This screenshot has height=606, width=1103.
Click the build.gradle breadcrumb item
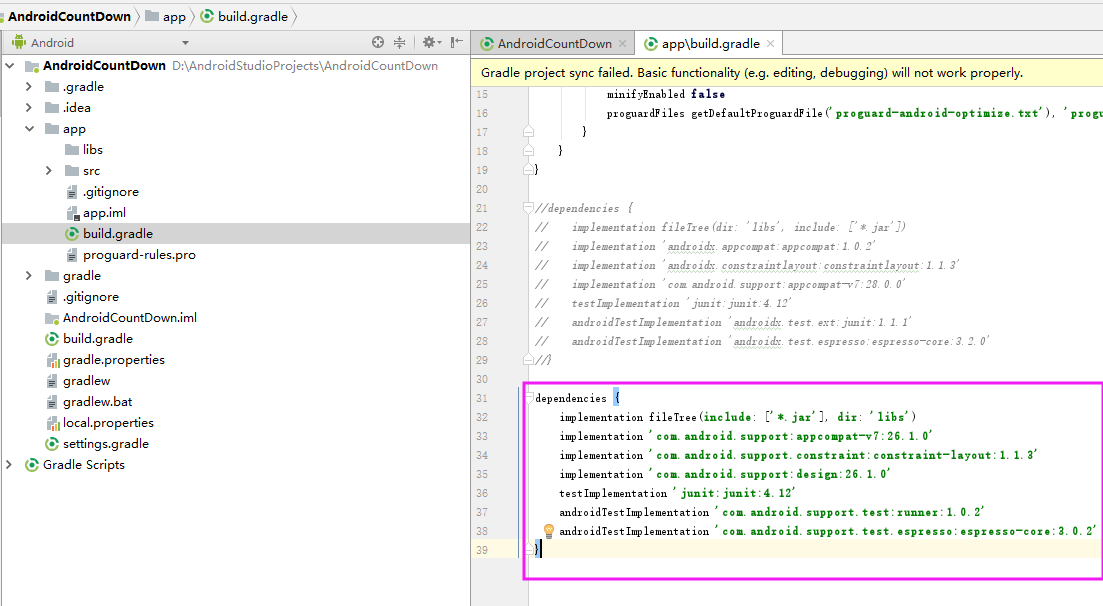[245, 16]
